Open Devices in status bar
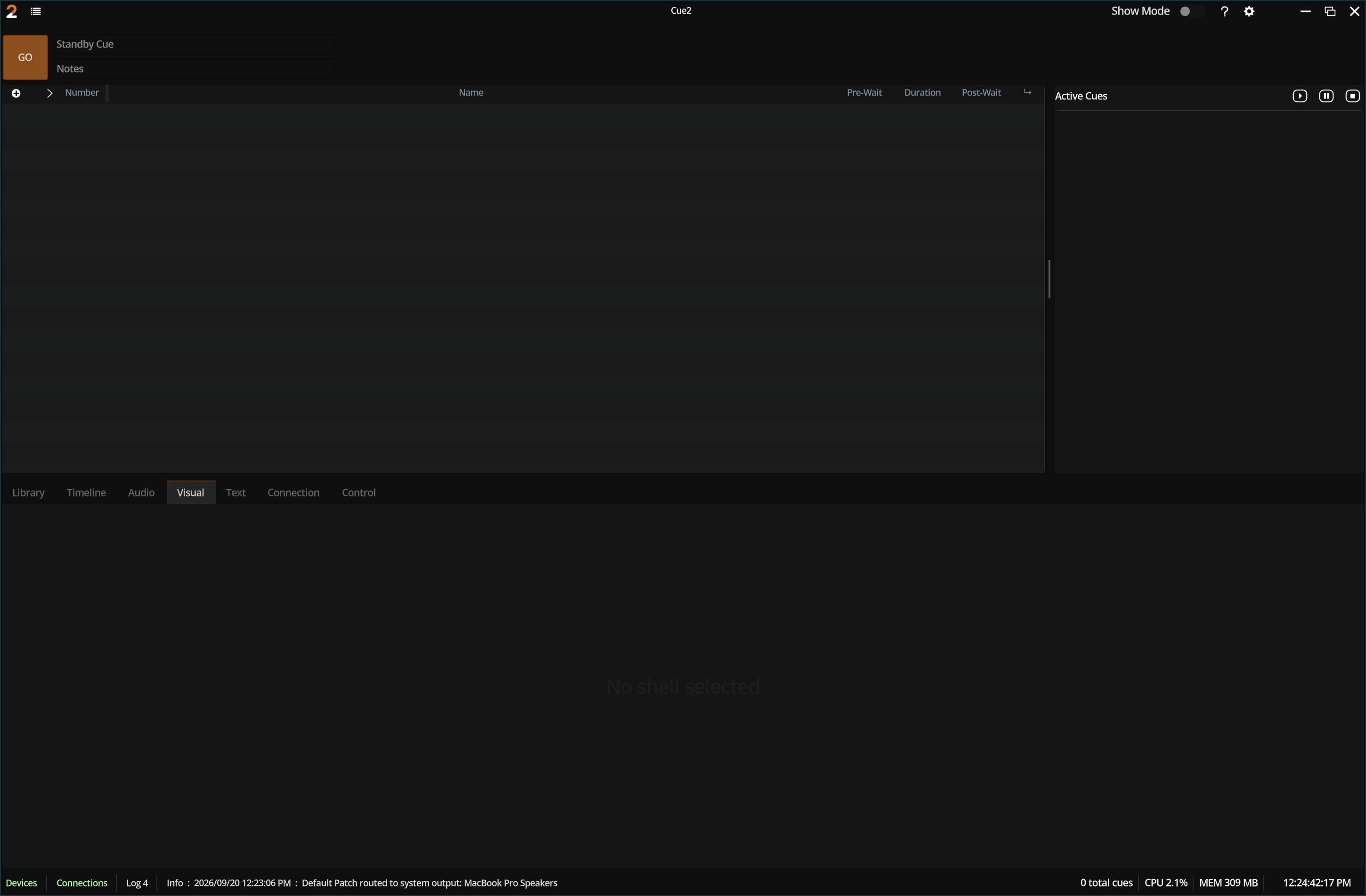 (x=21, y=883)
